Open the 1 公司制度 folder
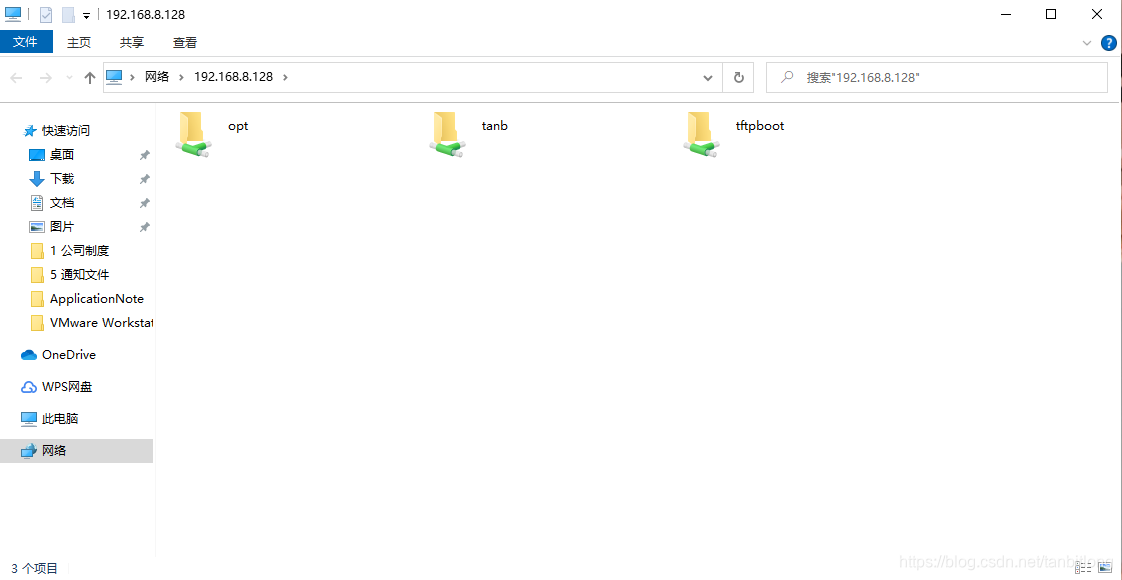Viewport: 1122px width, 580px height. coord(79,250)
